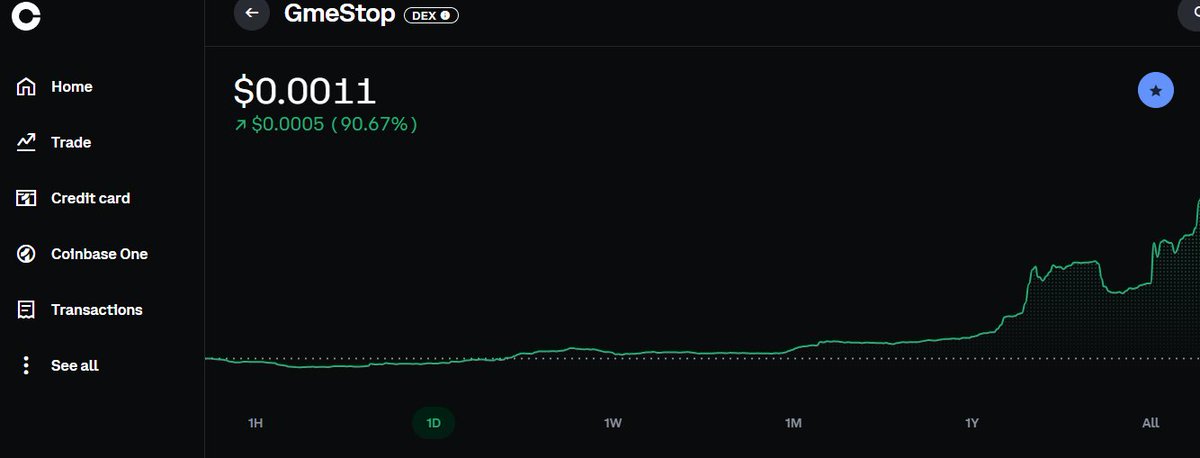Click the Trade chart icon
1200x458 pixels.
click(27, 143)
